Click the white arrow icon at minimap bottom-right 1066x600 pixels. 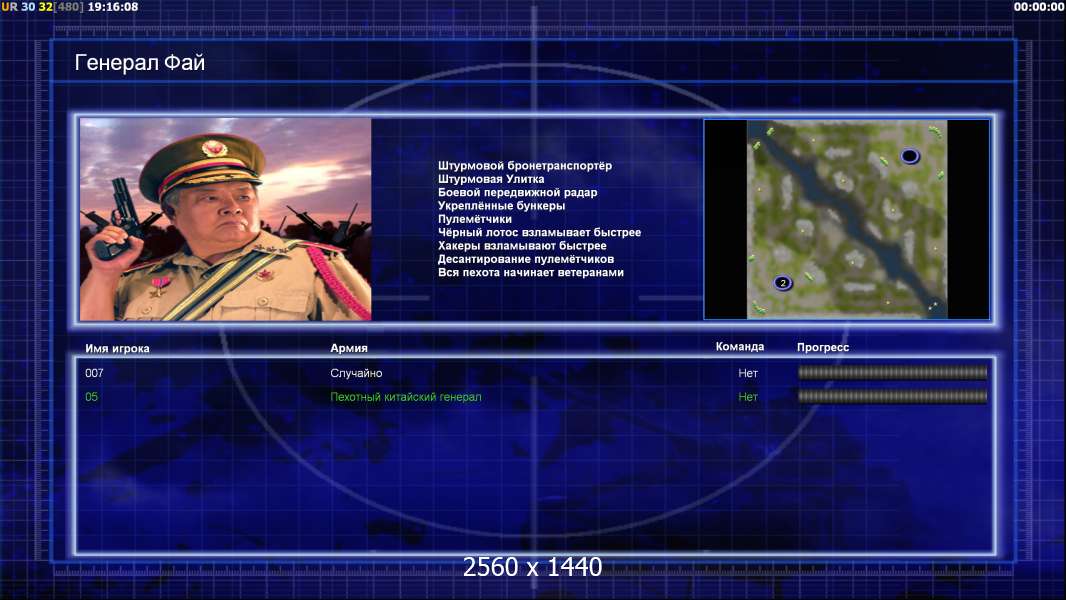(x=933, y=306)
